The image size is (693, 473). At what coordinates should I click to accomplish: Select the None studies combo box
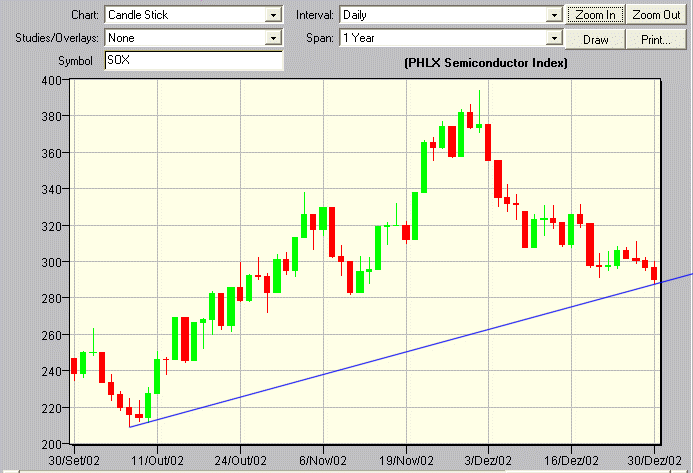194,38
